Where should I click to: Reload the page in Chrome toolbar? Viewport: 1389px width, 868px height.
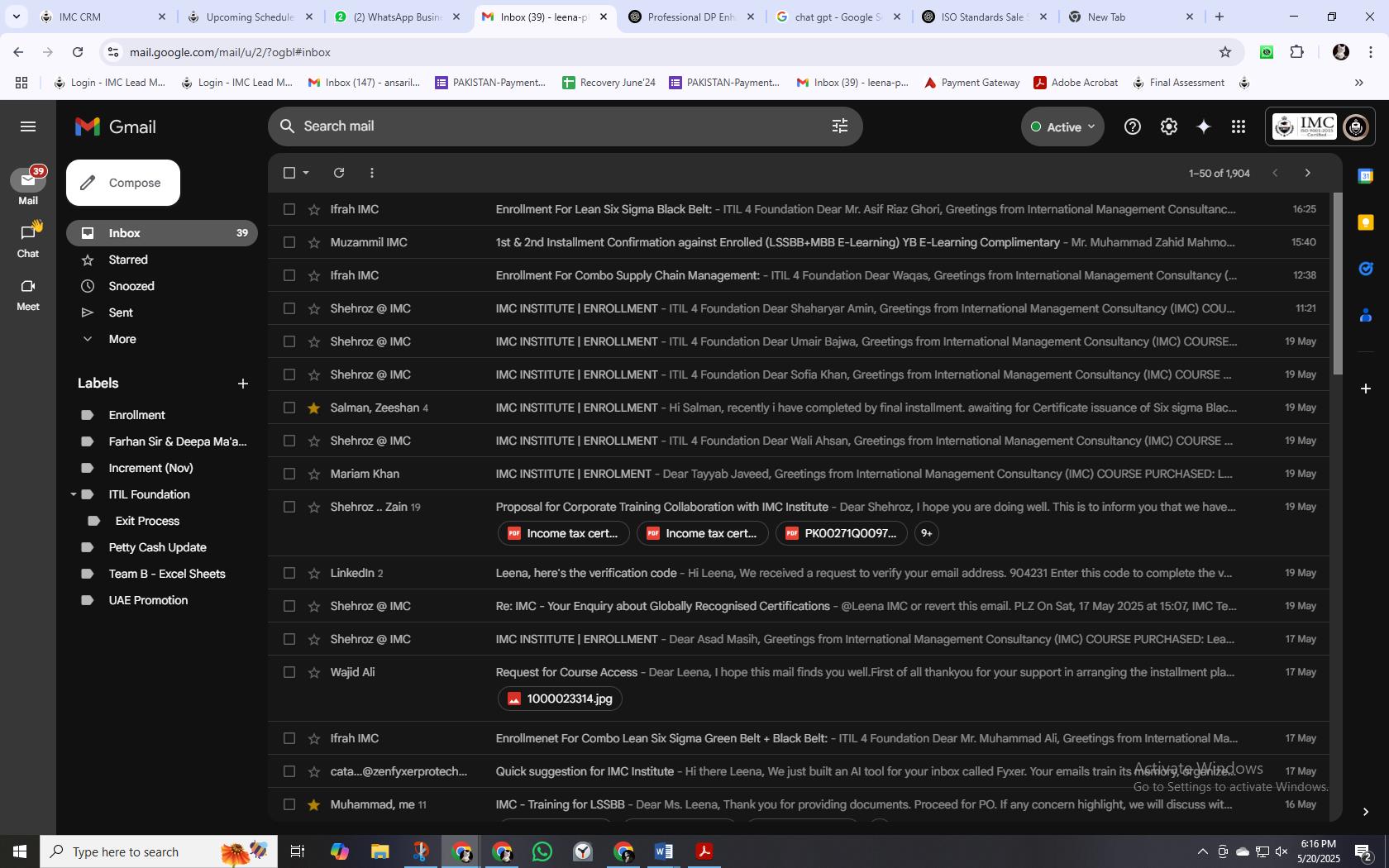click(x=77, y=52)
